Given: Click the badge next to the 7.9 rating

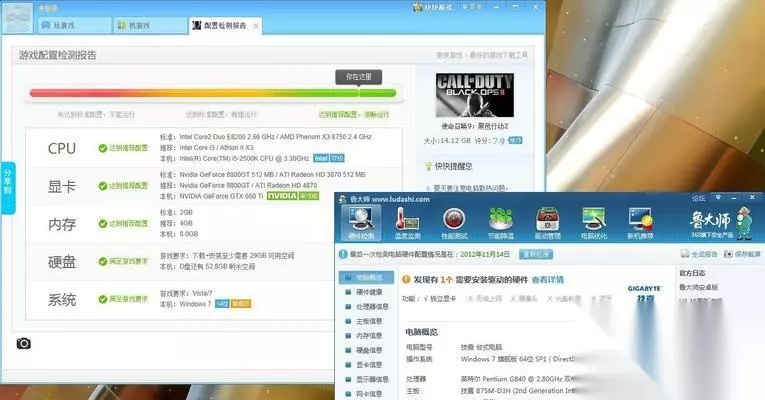Looking at the screenshot, I should (515, 140).
